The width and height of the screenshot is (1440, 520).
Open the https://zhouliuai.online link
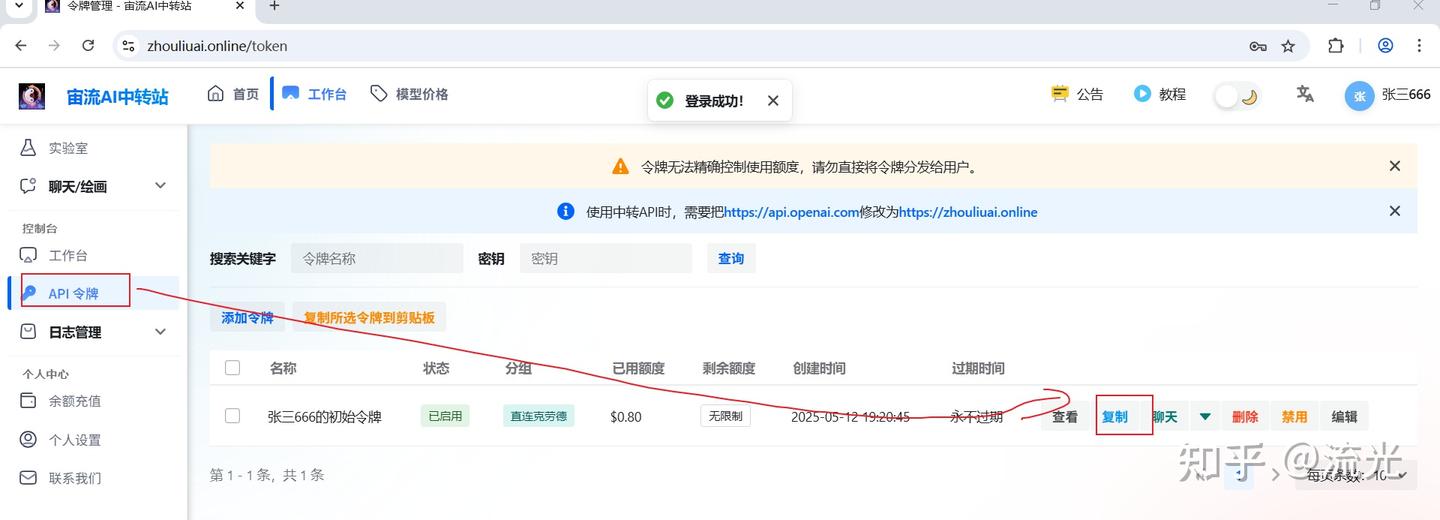click(x=968, y=212)
